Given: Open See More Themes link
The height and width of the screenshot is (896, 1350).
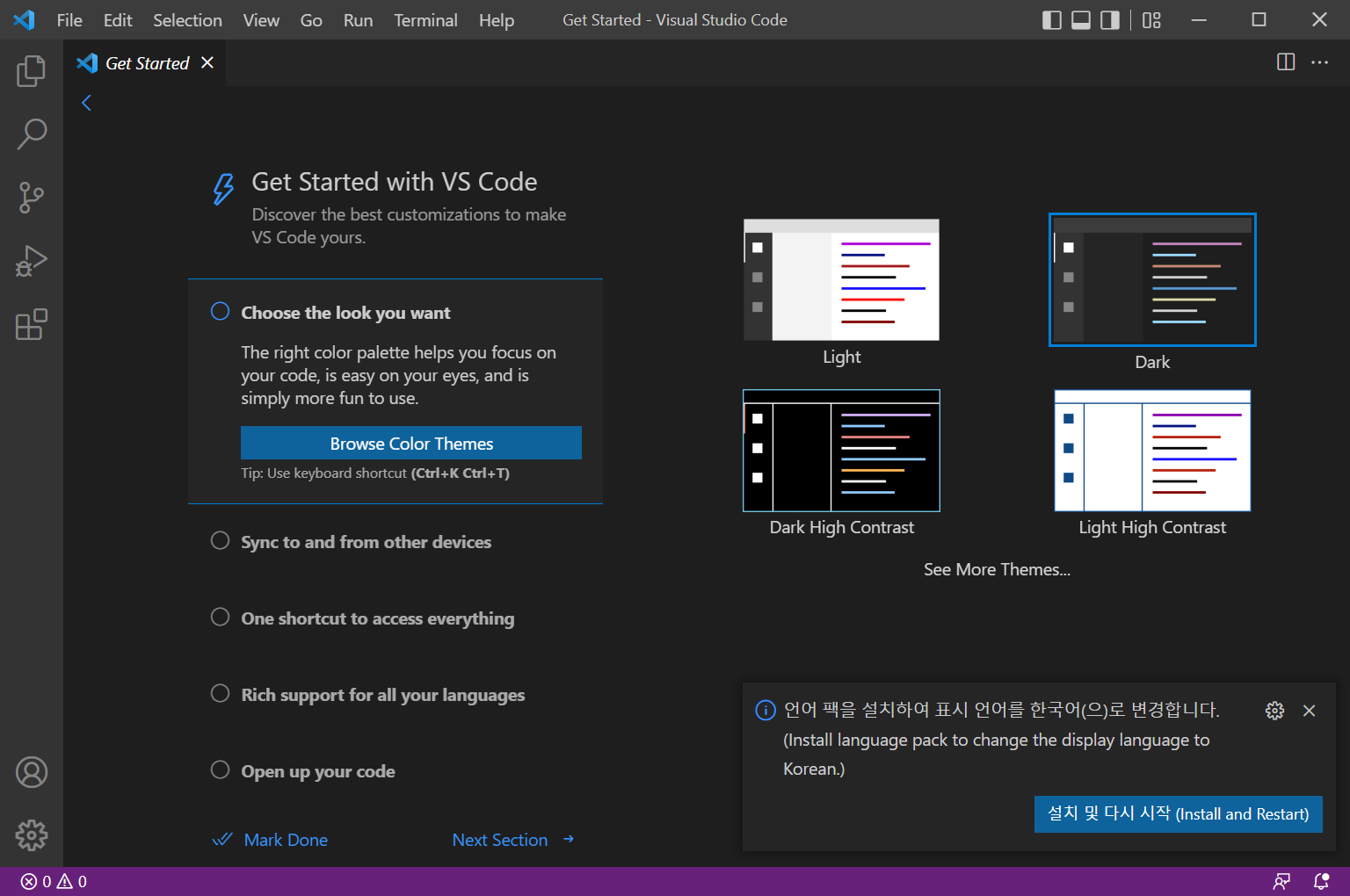Looking at the screenshot, I should (997, 569).
